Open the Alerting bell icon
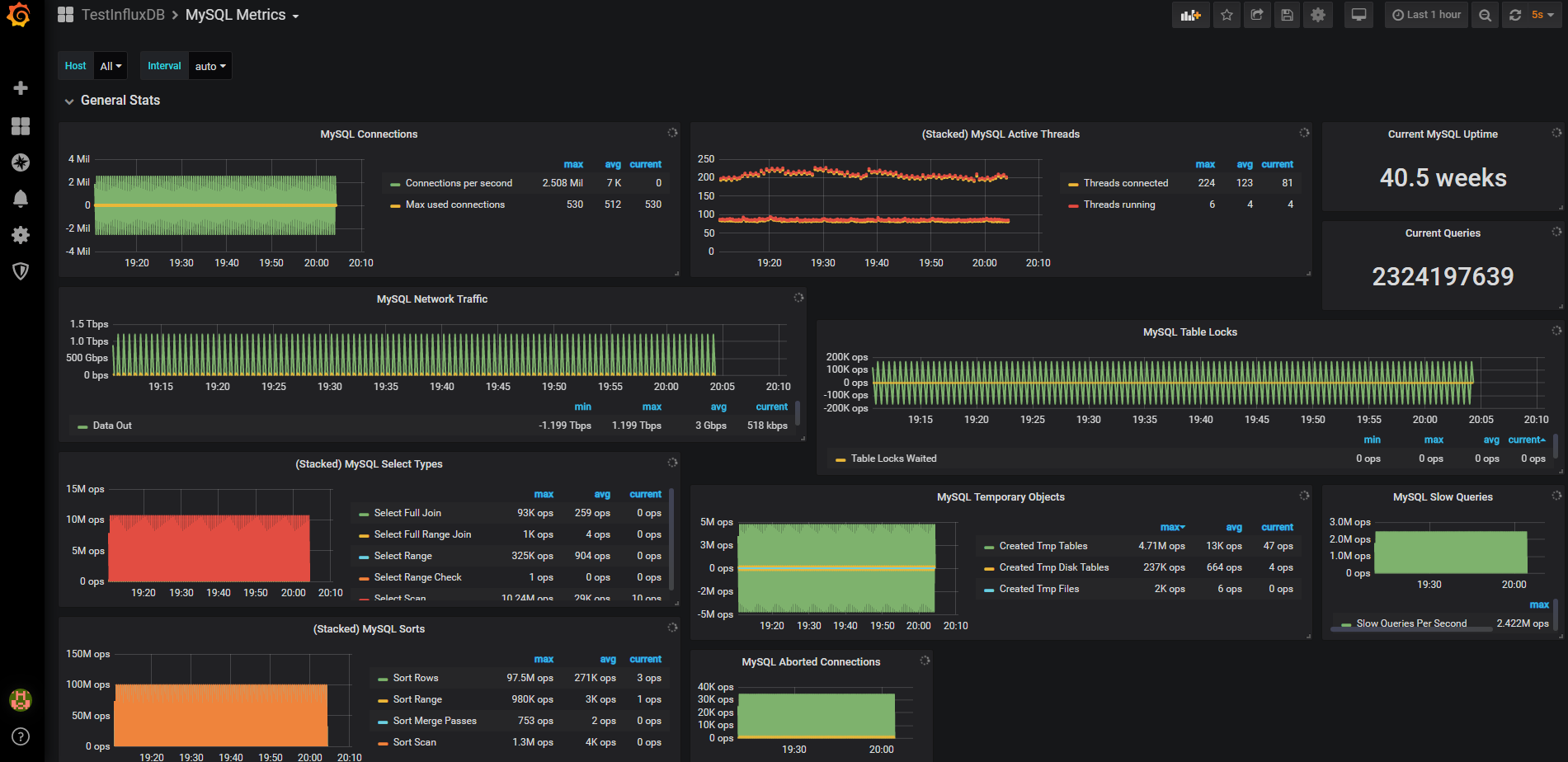The width and height of the screenshot is (1568, 762). pos(21,199)
